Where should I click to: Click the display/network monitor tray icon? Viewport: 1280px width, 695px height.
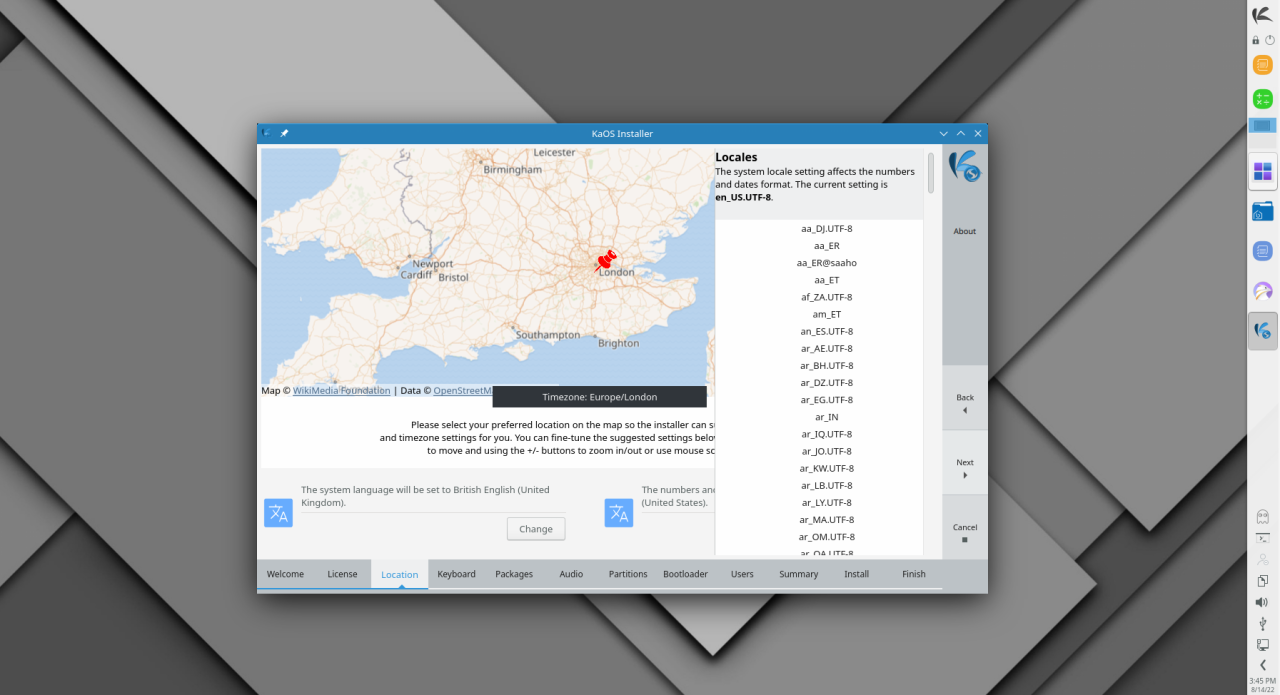click(1262, 645)
